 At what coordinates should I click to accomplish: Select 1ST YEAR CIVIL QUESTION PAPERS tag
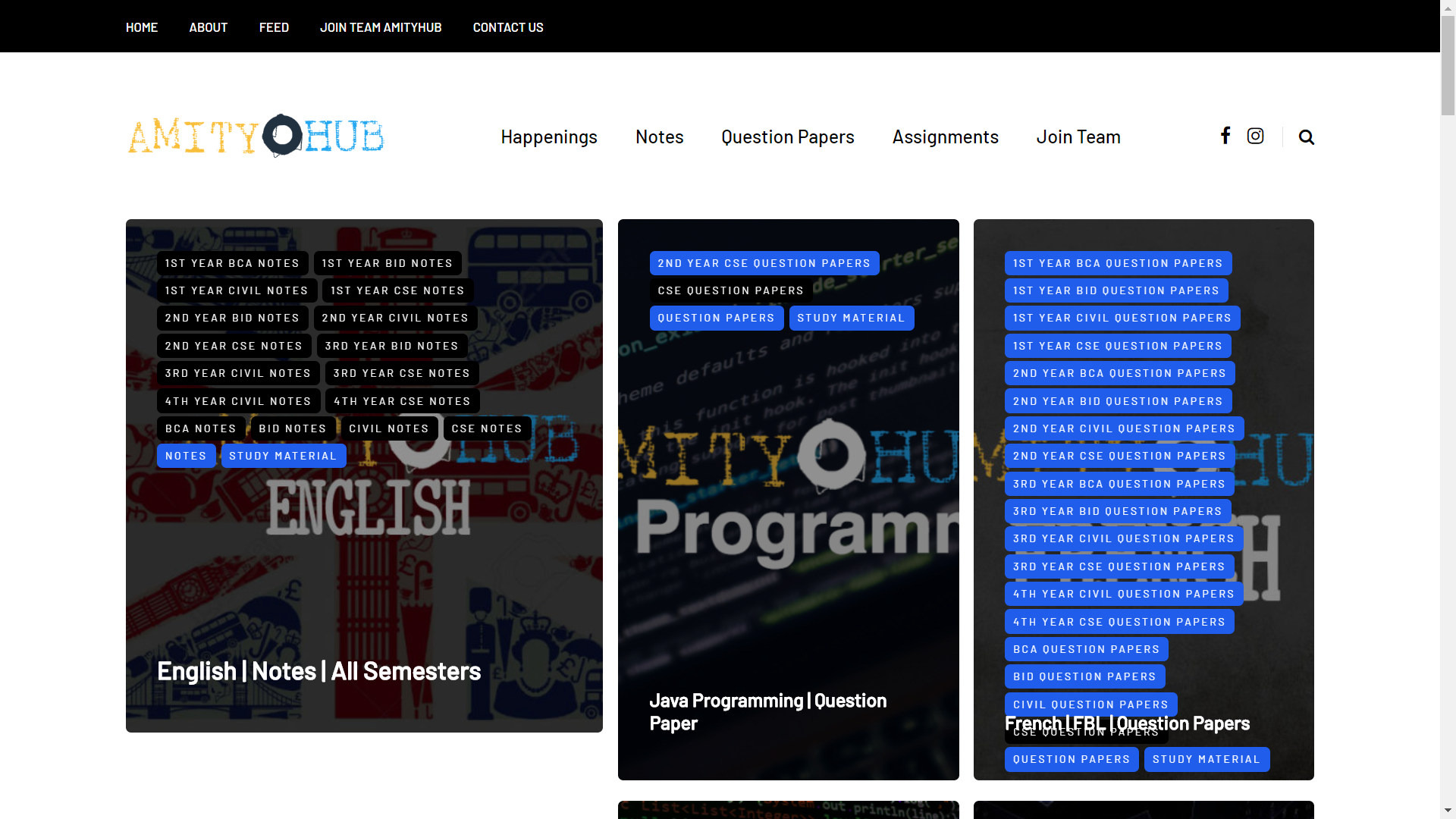click(x=1122, y=318)
